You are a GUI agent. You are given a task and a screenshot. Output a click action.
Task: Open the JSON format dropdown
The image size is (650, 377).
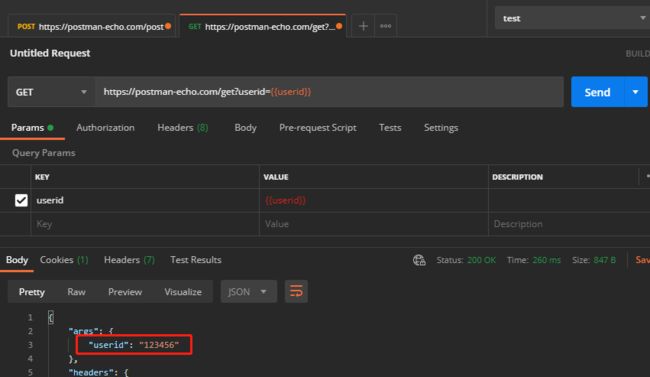point(248,292)
